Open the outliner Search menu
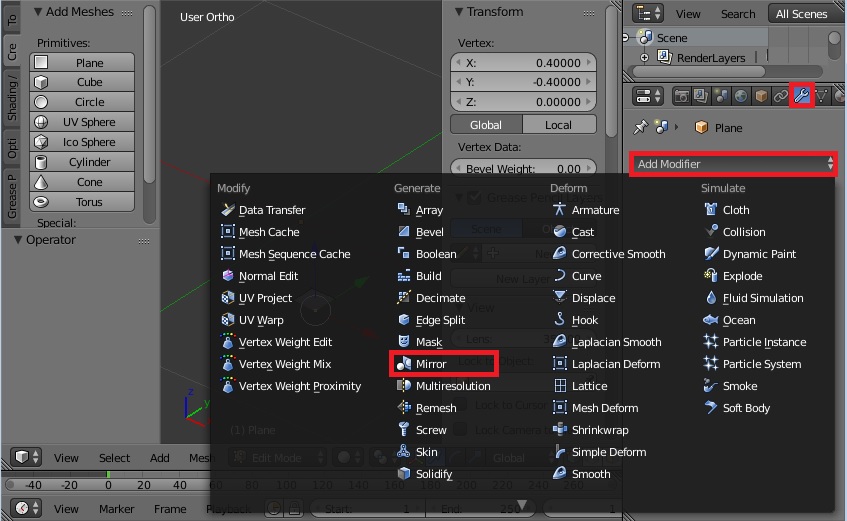Image resolution: width=847 pixels, height=521 pixels. point(738,14)
